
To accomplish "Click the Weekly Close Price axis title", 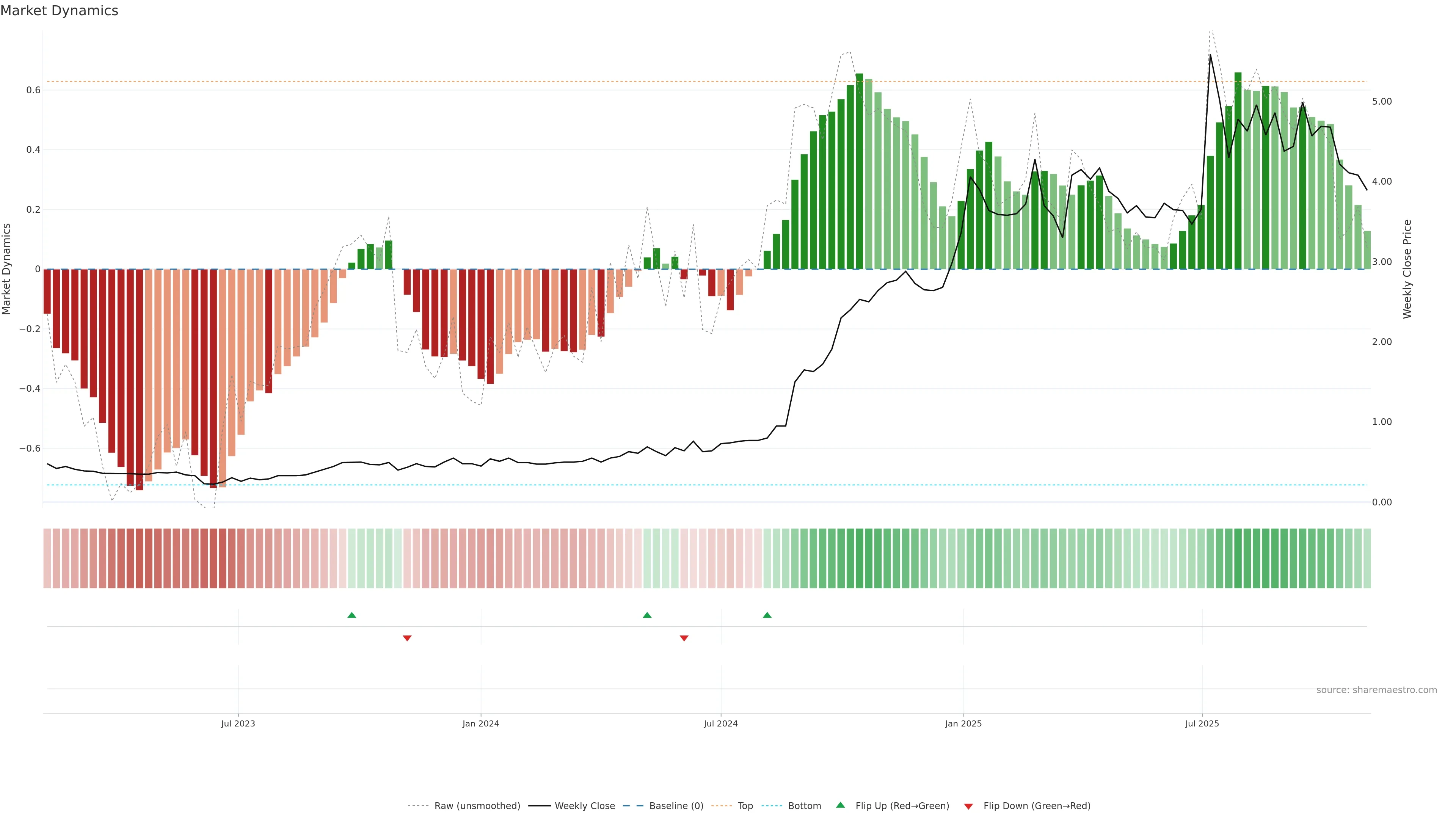I will click(1407, 269).
